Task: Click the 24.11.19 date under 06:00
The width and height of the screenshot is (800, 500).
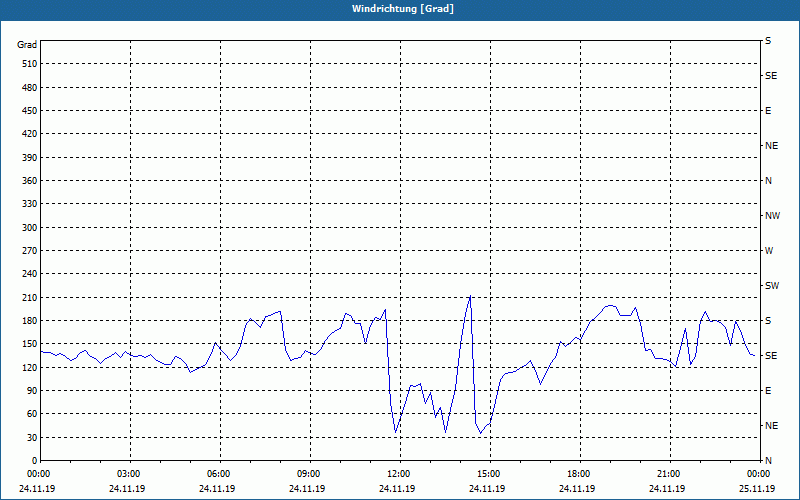Action: point(217,489)
